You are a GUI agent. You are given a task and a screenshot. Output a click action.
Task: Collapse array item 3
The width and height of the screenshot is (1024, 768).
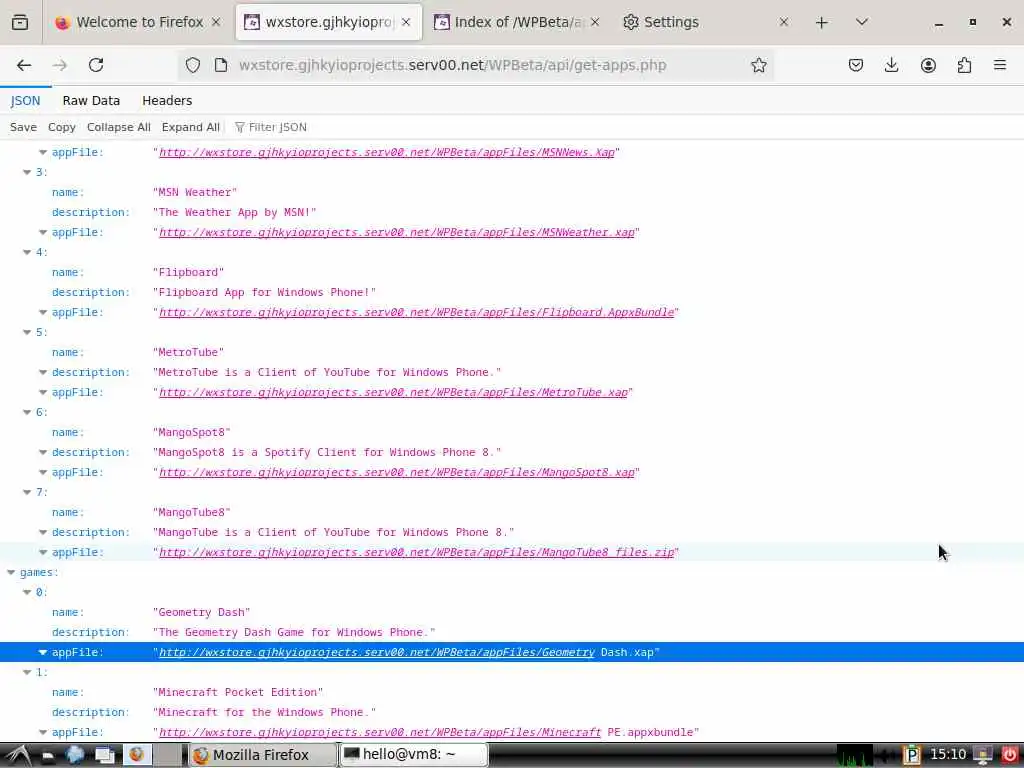(x=27, y=172)
